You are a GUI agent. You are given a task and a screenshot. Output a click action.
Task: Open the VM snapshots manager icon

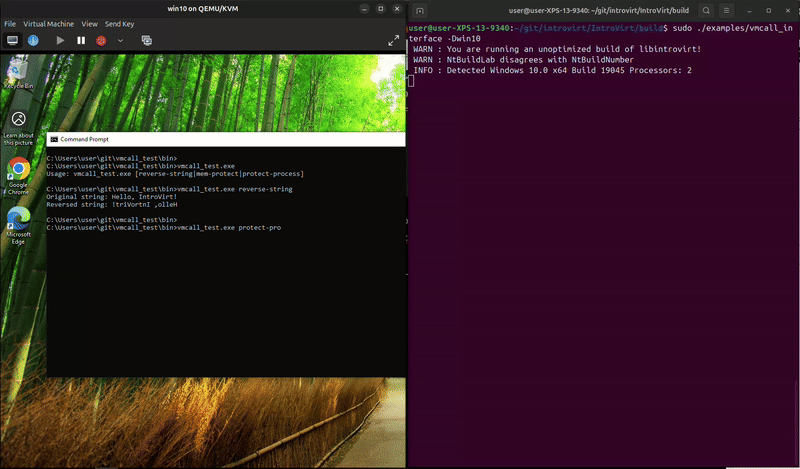tap(146, 40)
